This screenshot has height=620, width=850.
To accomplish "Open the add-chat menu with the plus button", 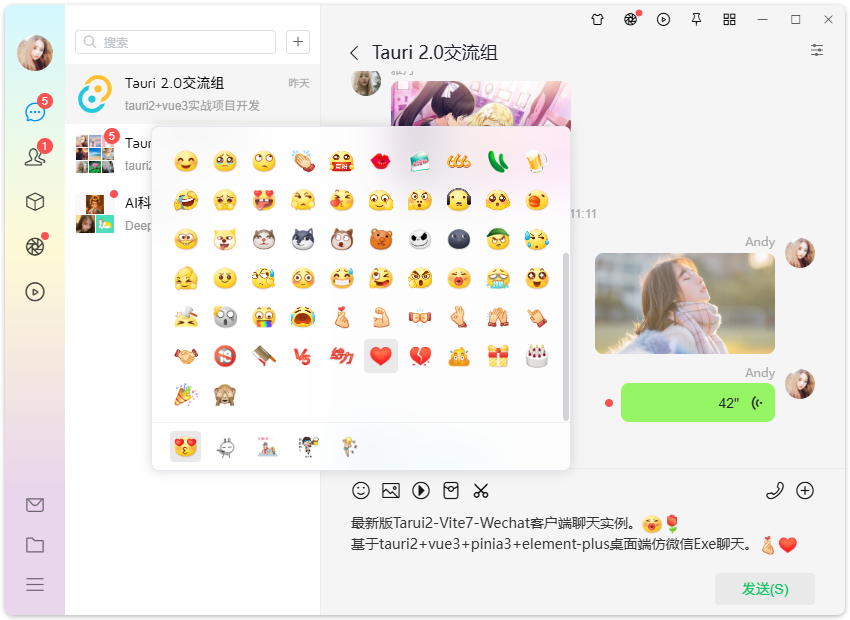I will coord(298,42).
